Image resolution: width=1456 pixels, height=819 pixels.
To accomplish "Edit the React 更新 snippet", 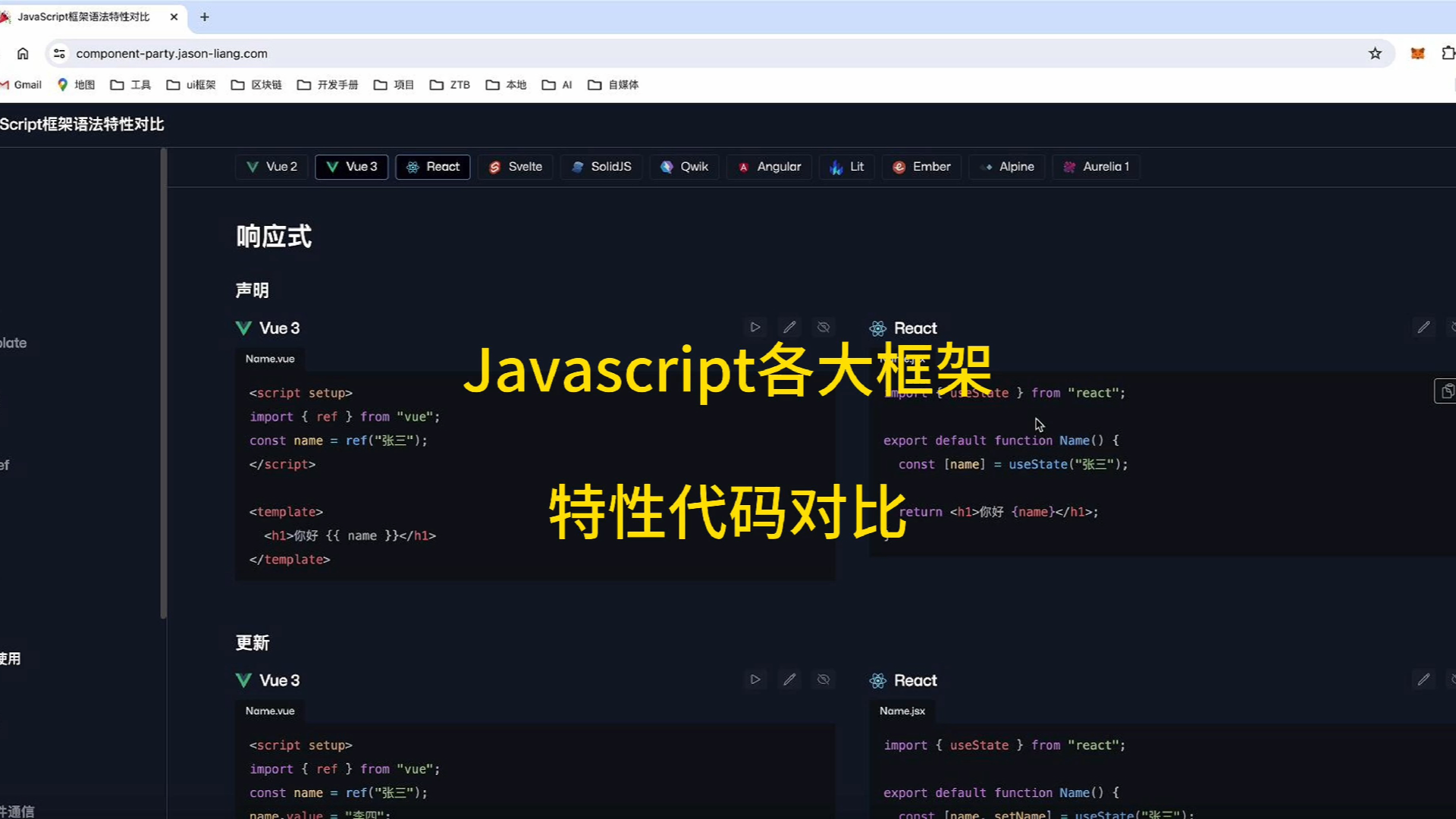I will pos(1423,679).
